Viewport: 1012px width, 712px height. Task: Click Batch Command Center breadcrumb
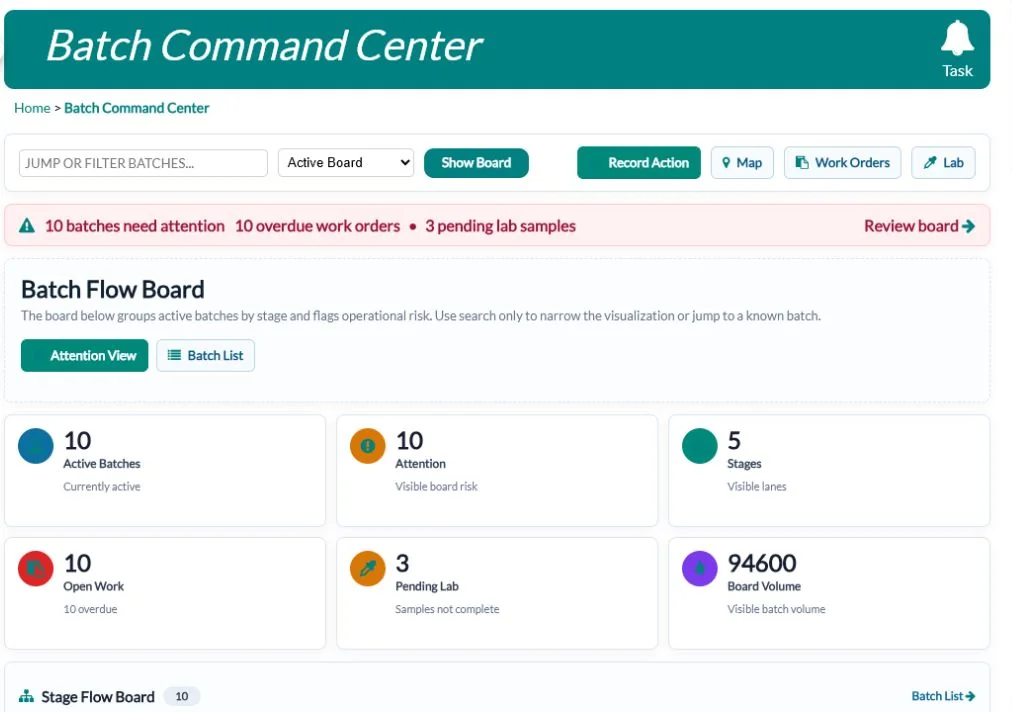[x=136, y=108]
